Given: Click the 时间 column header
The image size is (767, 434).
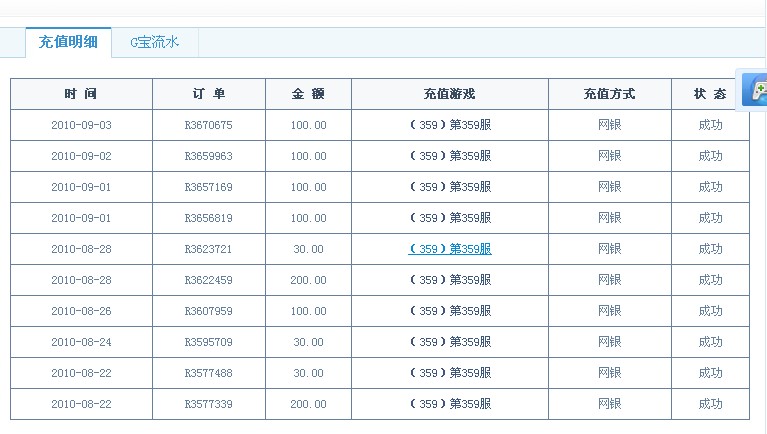Looking at the screenshot, I should [81, 94].
